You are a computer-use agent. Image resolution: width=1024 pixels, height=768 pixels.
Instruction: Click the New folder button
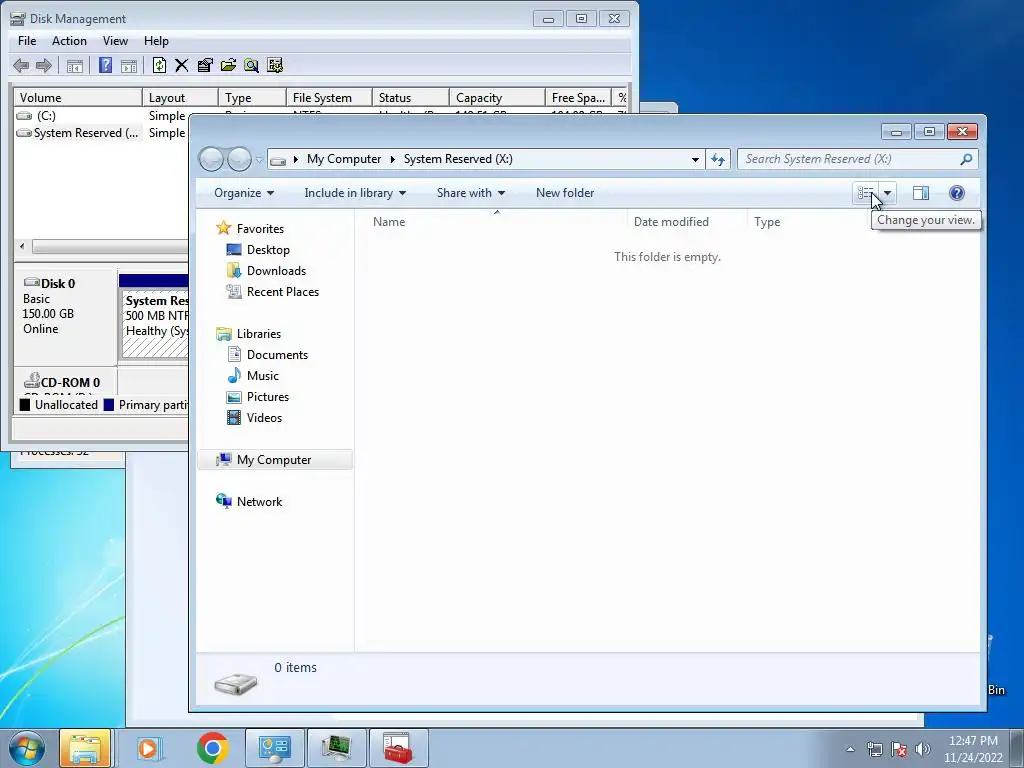tap(565, 193)
